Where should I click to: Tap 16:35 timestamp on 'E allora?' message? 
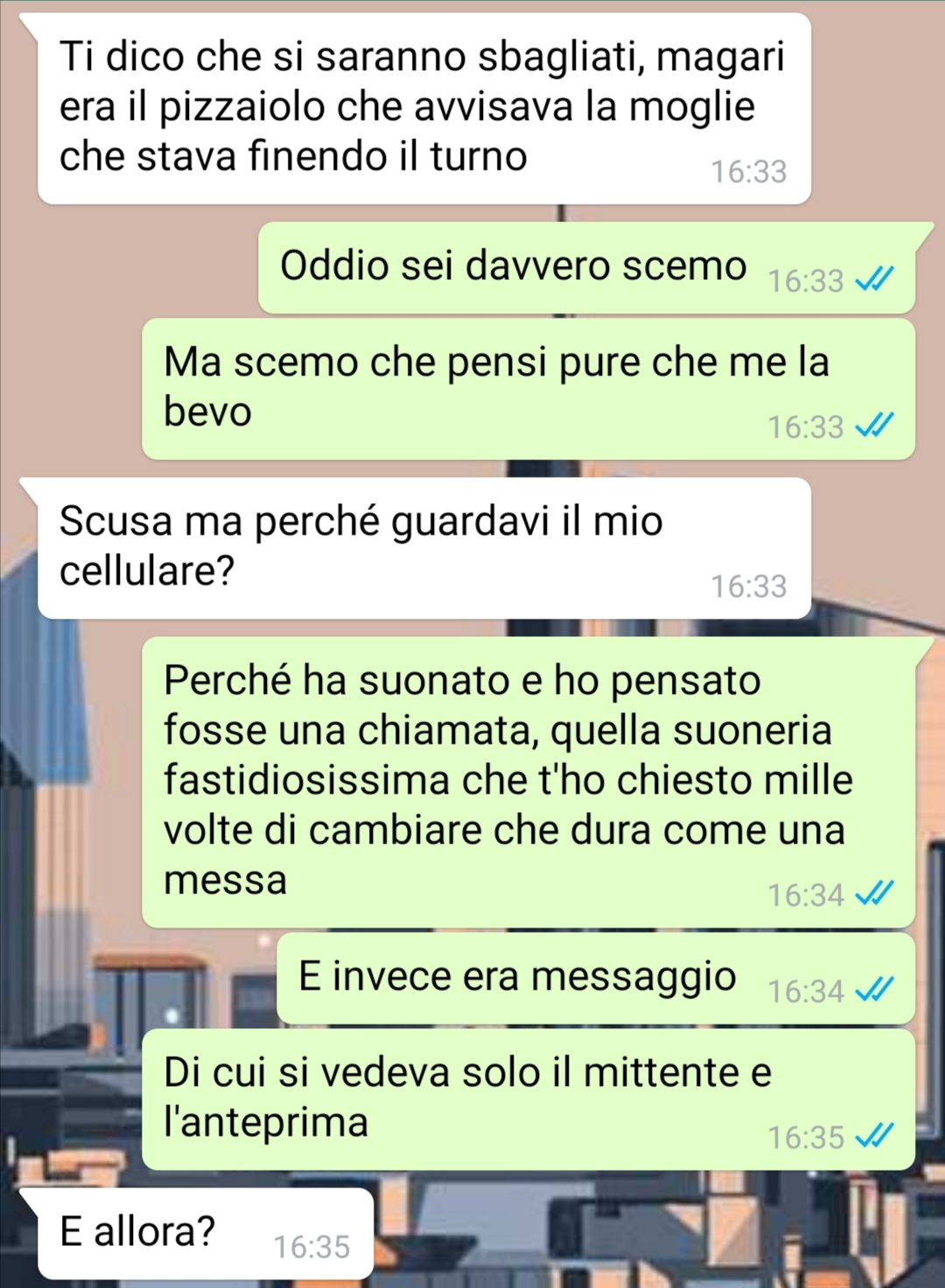(311, 1246)
